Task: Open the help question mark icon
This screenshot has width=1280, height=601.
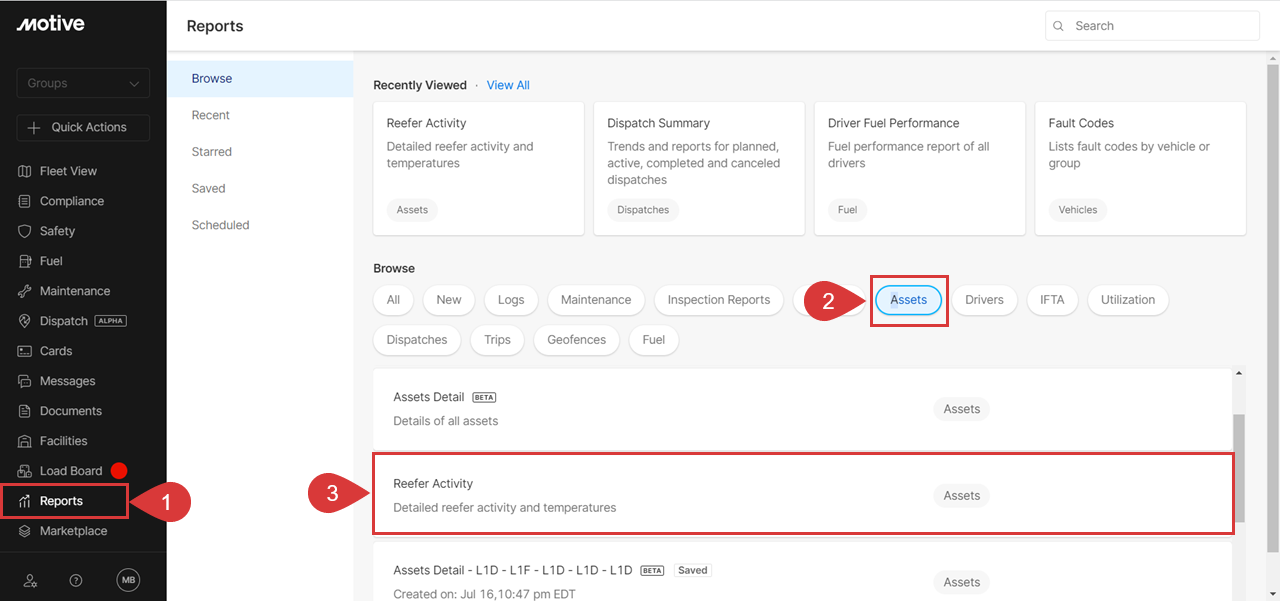Action: click(76, 580)
